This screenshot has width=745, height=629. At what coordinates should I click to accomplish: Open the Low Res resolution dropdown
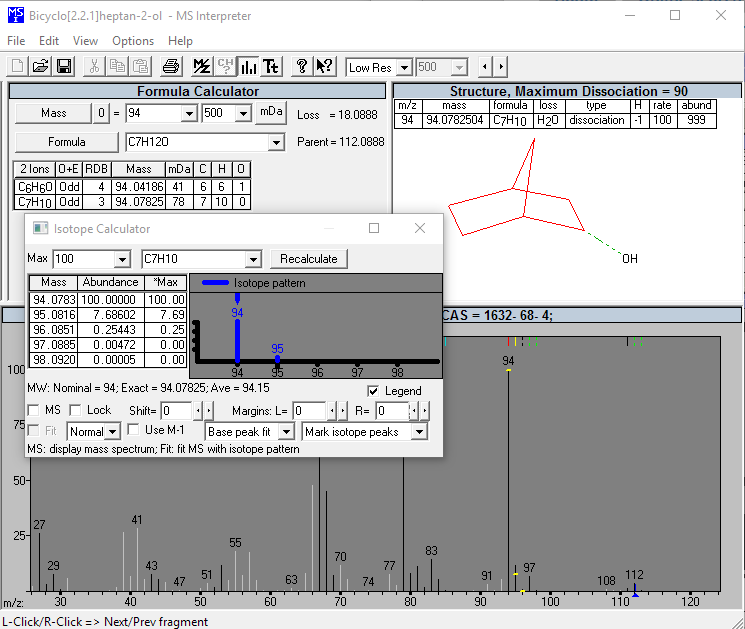point(404,67)
